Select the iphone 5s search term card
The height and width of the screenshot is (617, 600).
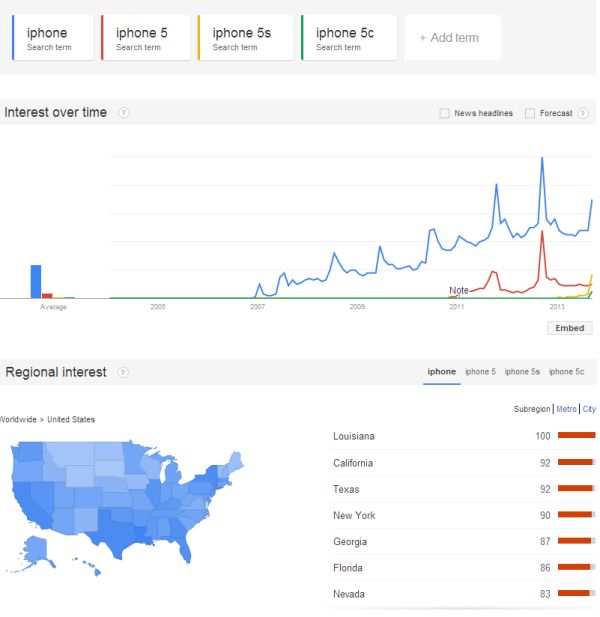pyautogui.click(x=245, y=38)
